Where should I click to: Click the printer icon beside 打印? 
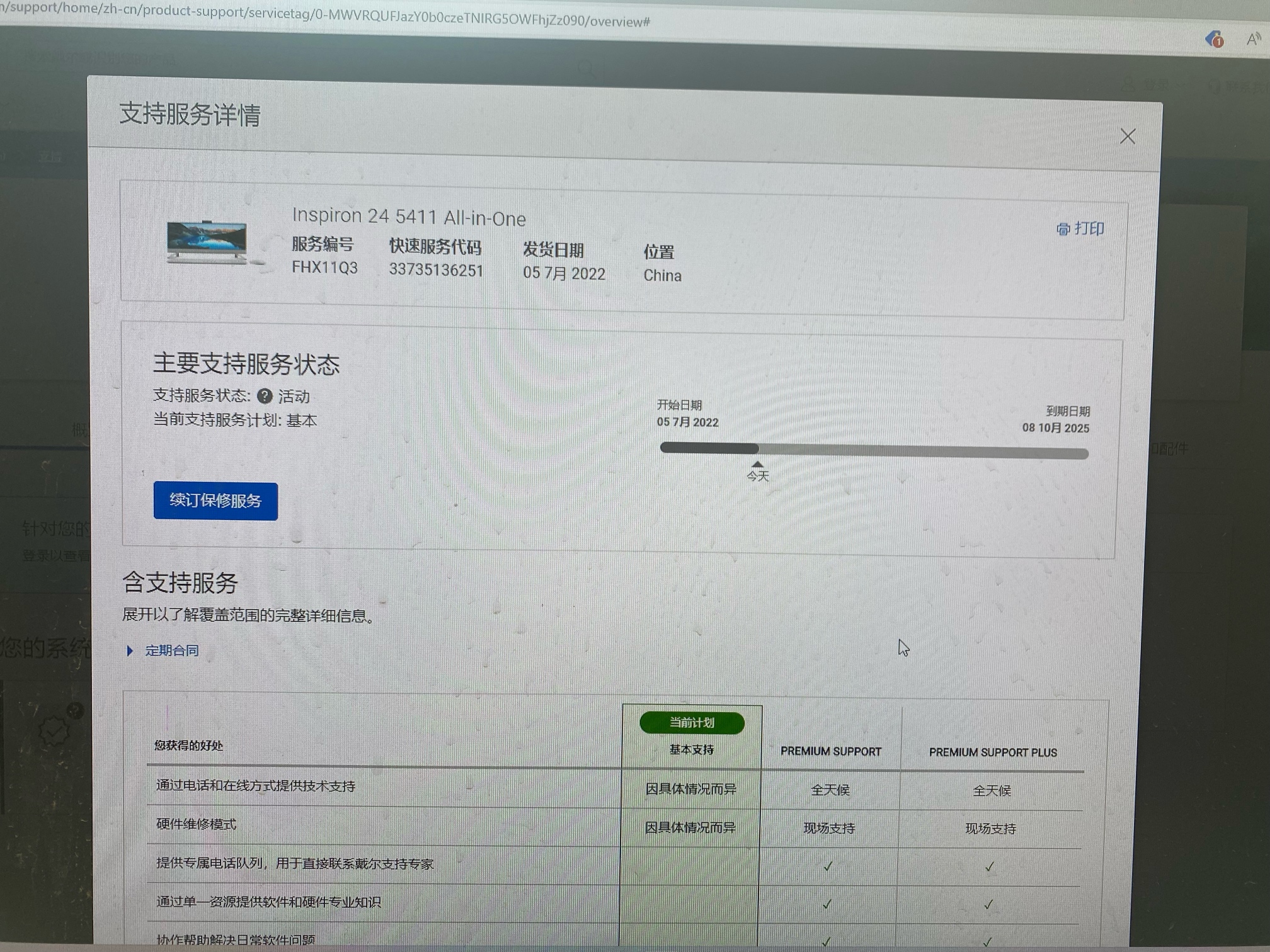click(x=1063, y=229)
